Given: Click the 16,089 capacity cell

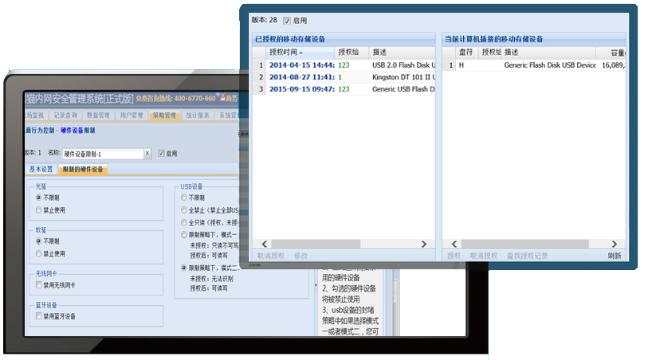Looking at the screenshot, I should click(613, 65).
